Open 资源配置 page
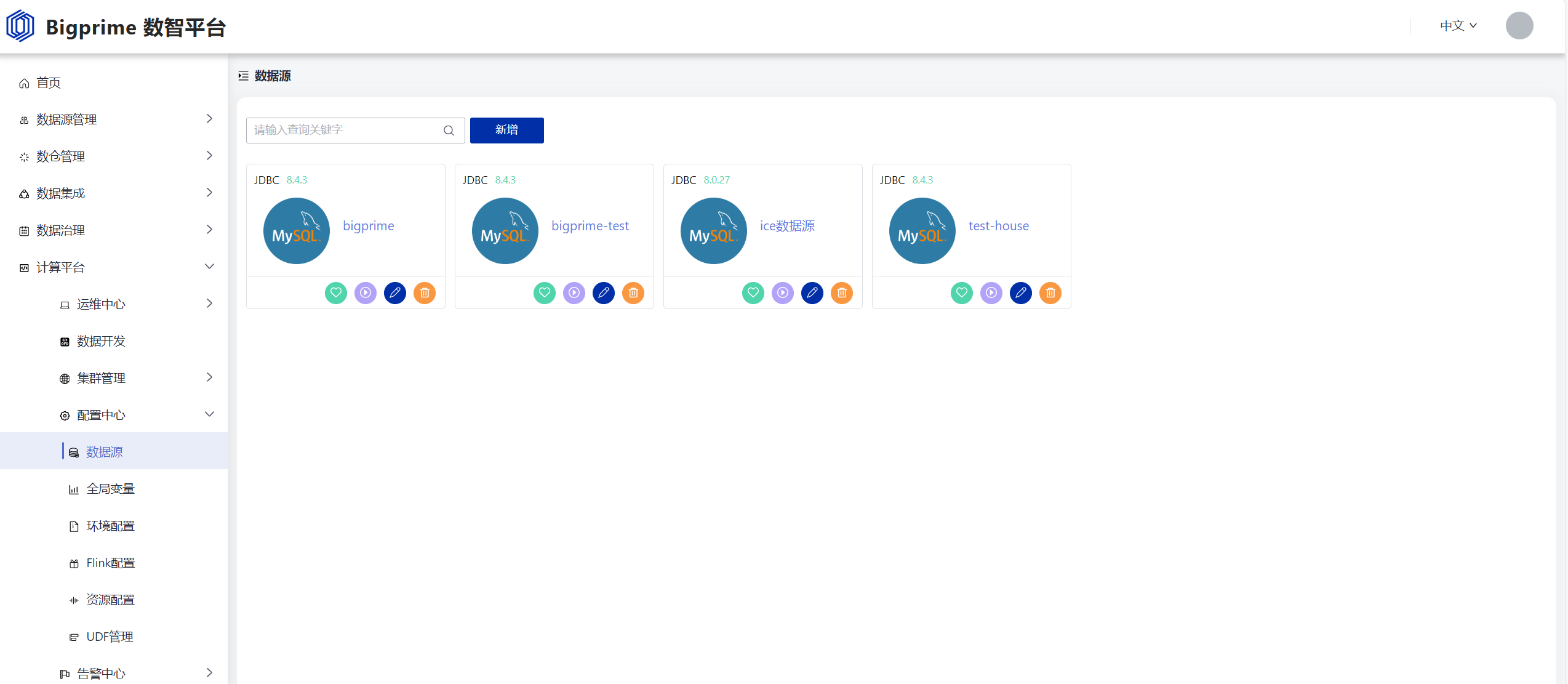Screen dimensions: 1568x684 point(114,599)
